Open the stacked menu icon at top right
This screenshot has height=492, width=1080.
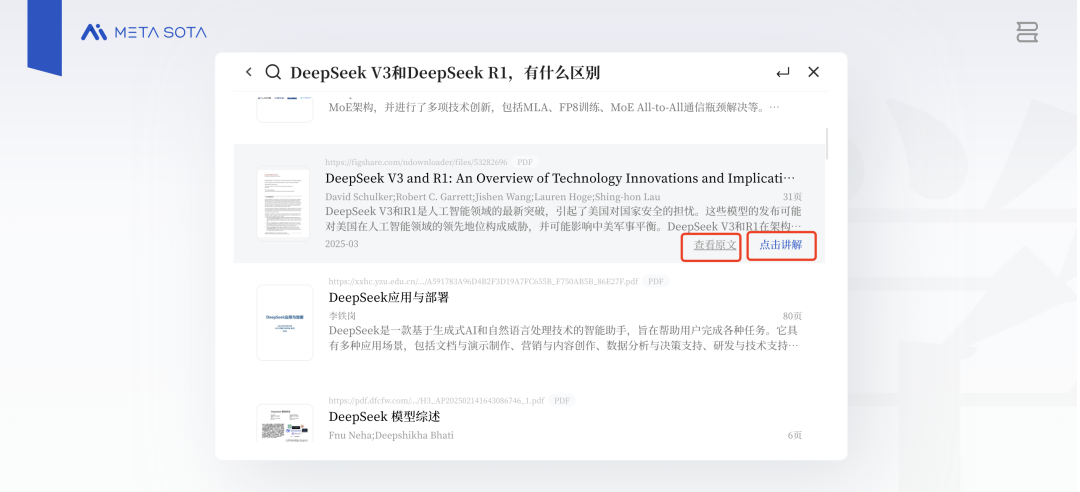[x=1027, y=32]
